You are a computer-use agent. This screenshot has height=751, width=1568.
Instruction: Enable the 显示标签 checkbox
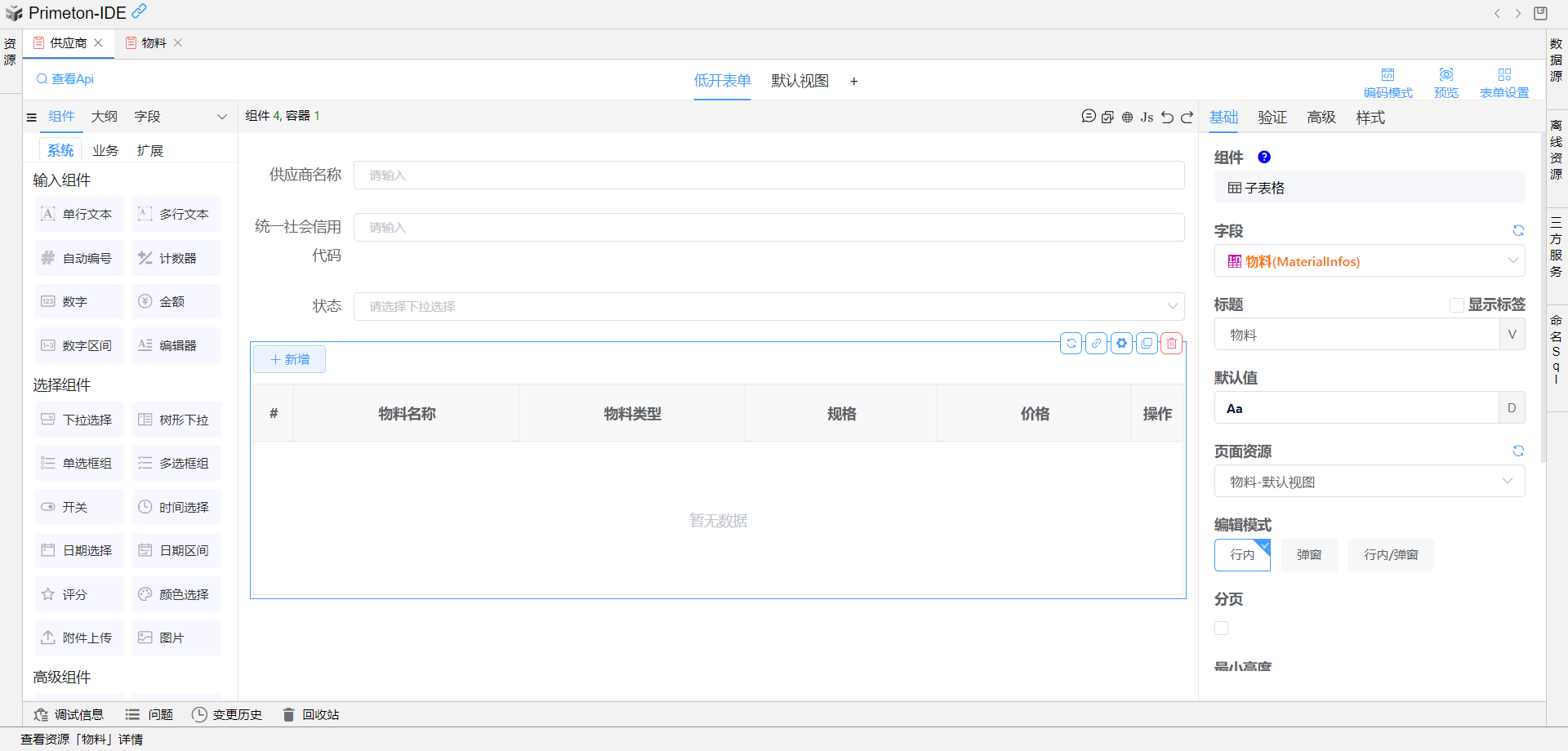(x=1456, y=305)
